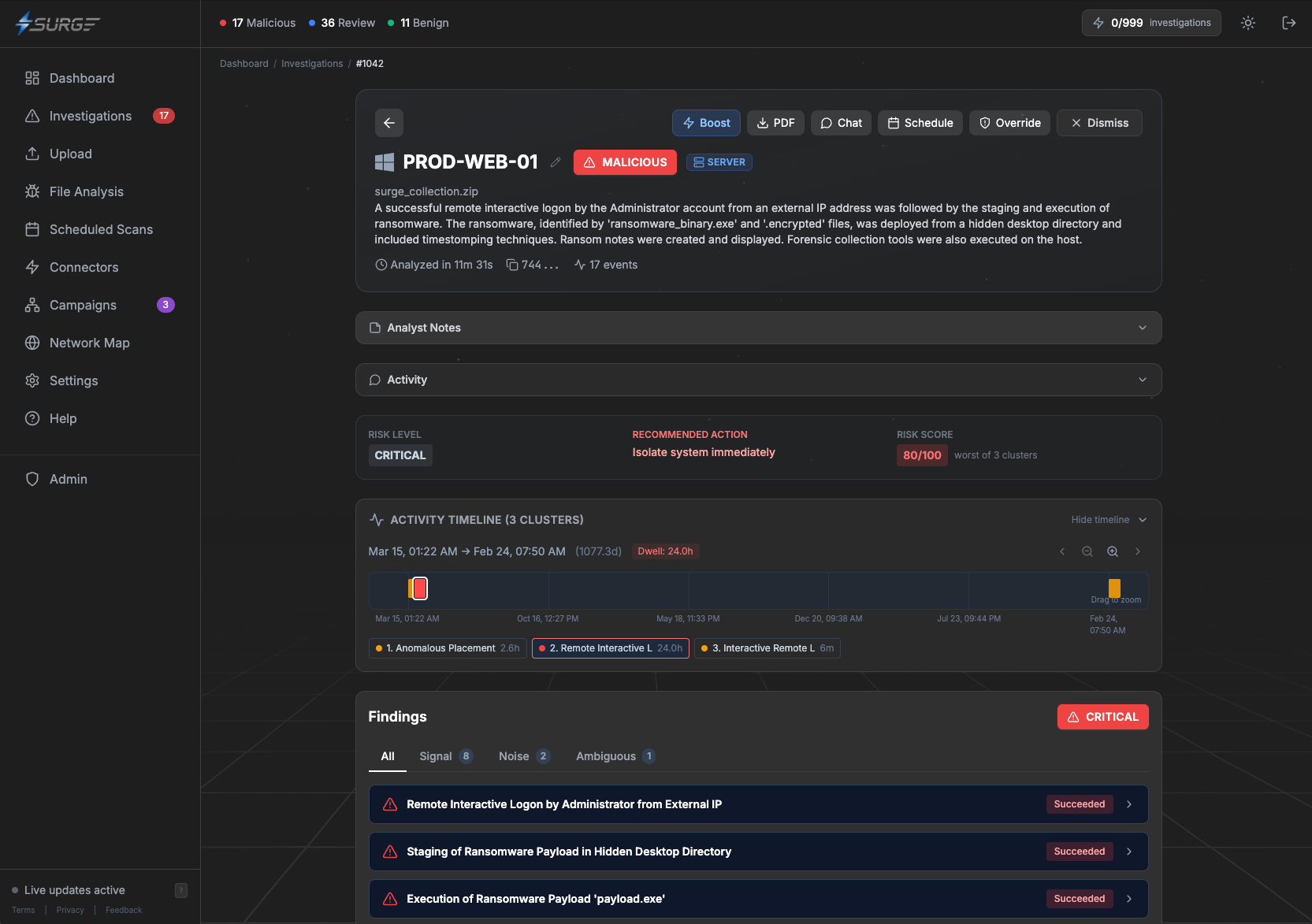Toggle light mode with the sun icon
Image resolution: width=1312 pixels, height=924 pixels.
[1247, 23]
